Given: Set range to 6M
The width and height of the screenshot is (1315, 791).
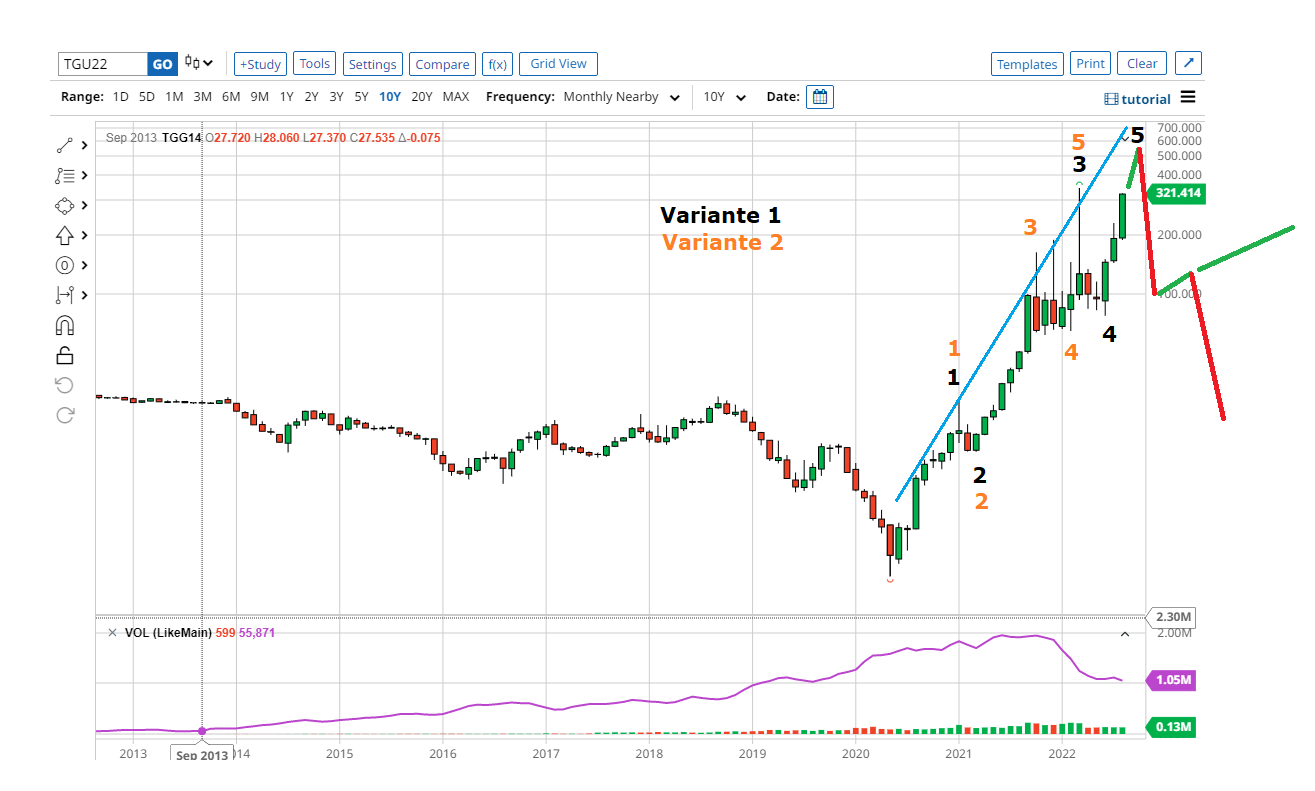Looking at the screenshot, I should 231,97.
